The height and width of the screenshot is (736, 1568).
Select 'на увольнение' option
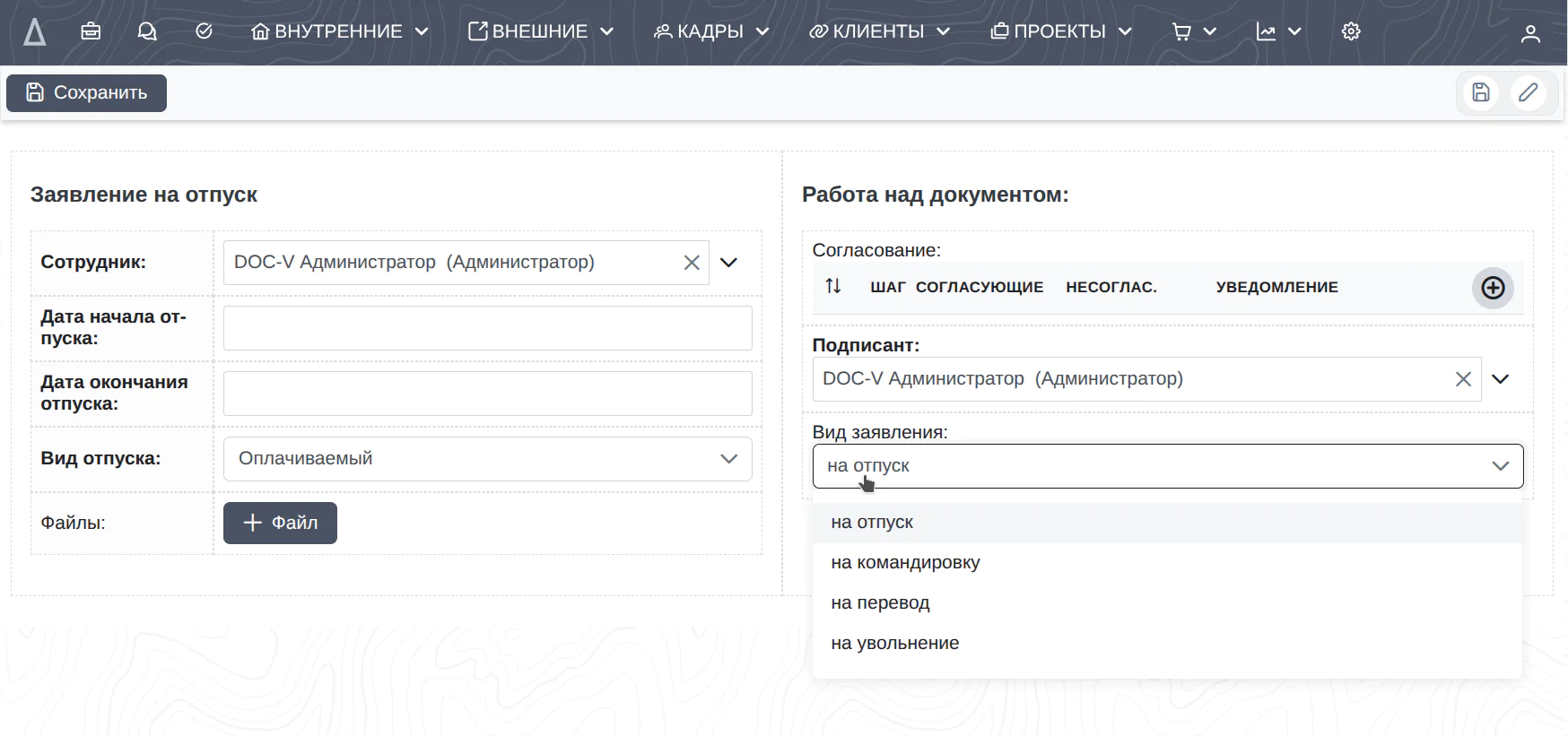click(1167, 644)
